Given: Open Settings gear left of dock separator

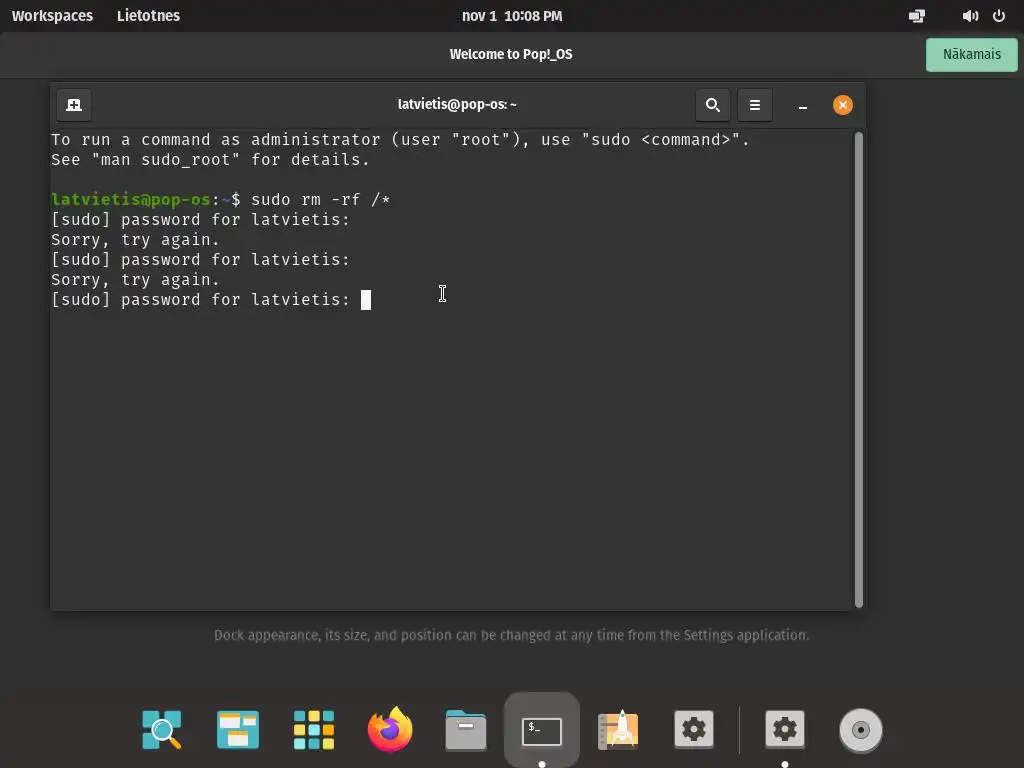Looking at the screenshot, I should click(694, 729).
